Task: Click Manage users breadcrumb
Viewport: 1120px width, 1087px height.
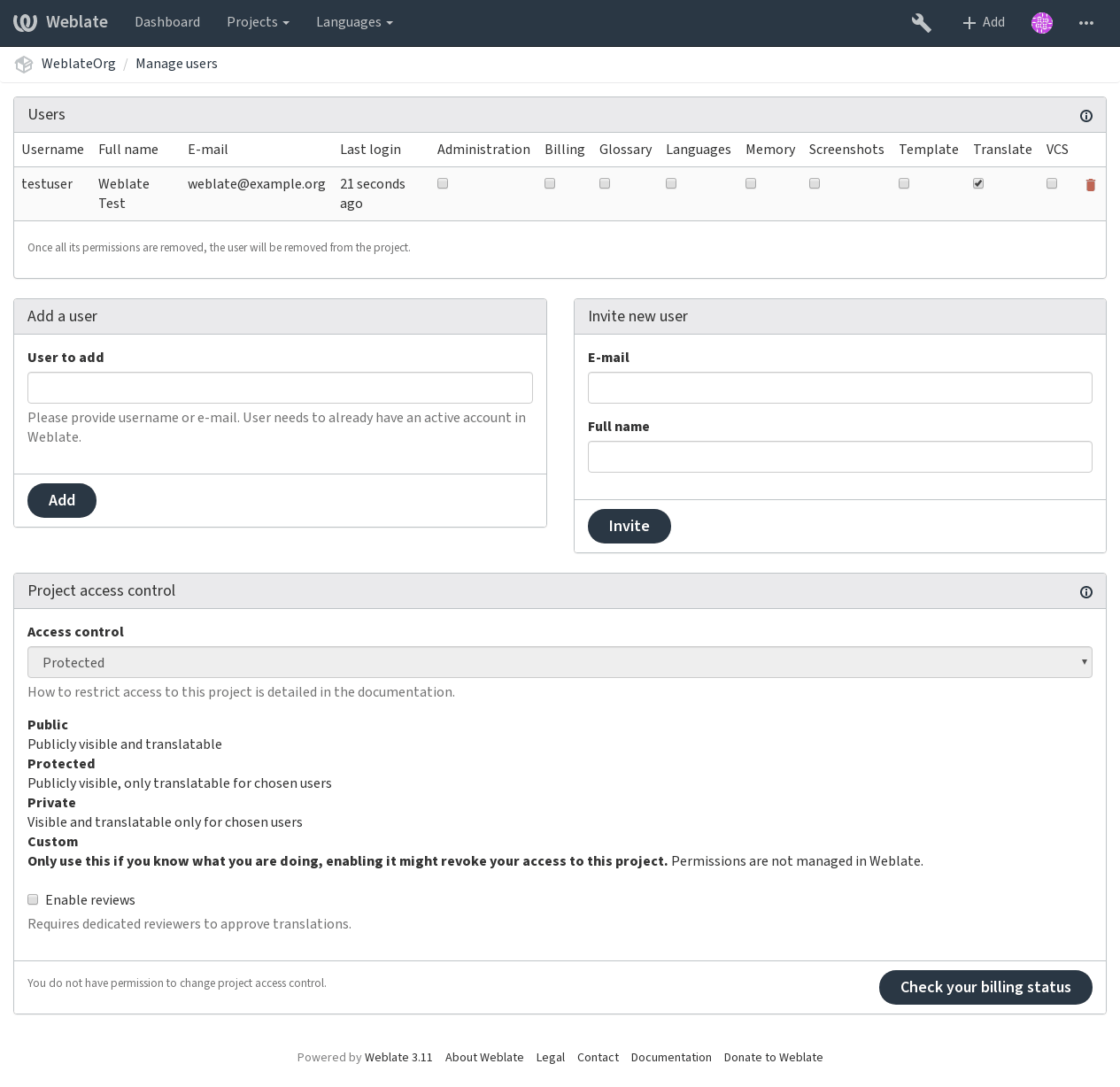Action: point(176,64)
